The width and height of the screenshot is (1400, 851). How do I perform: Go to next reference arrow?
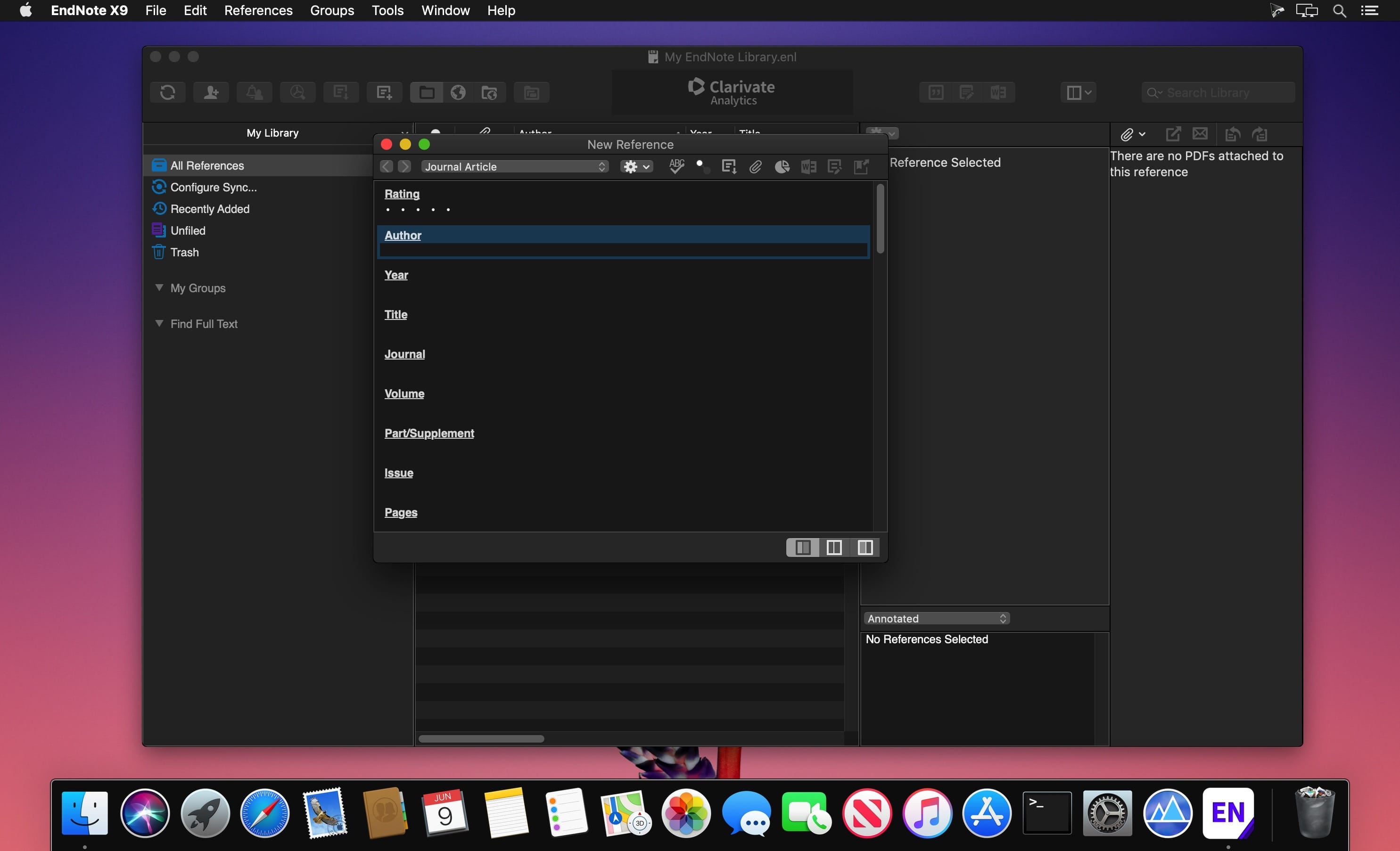[404, 166]
